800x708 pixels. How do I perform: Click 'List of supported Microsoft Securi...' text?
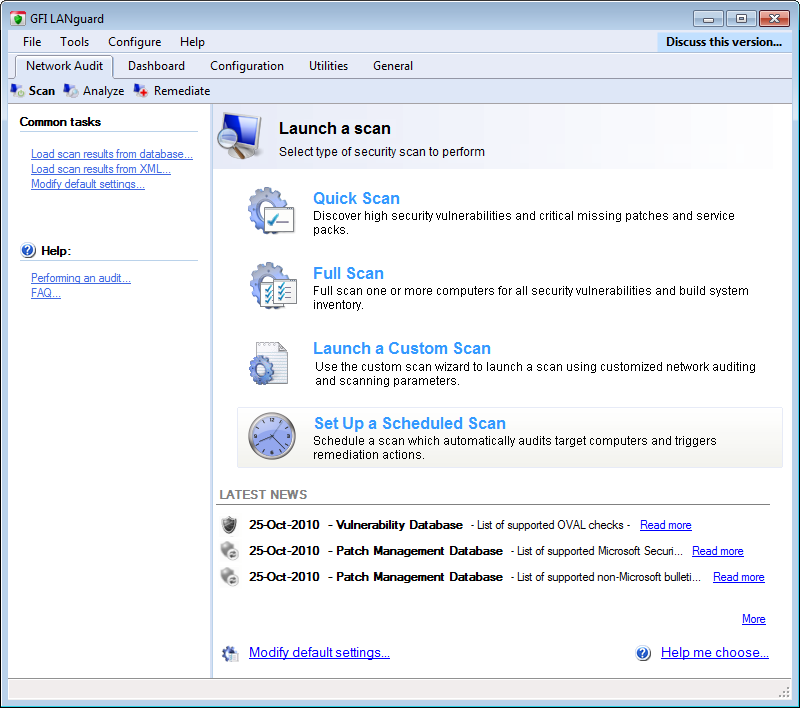pos(599,551)
